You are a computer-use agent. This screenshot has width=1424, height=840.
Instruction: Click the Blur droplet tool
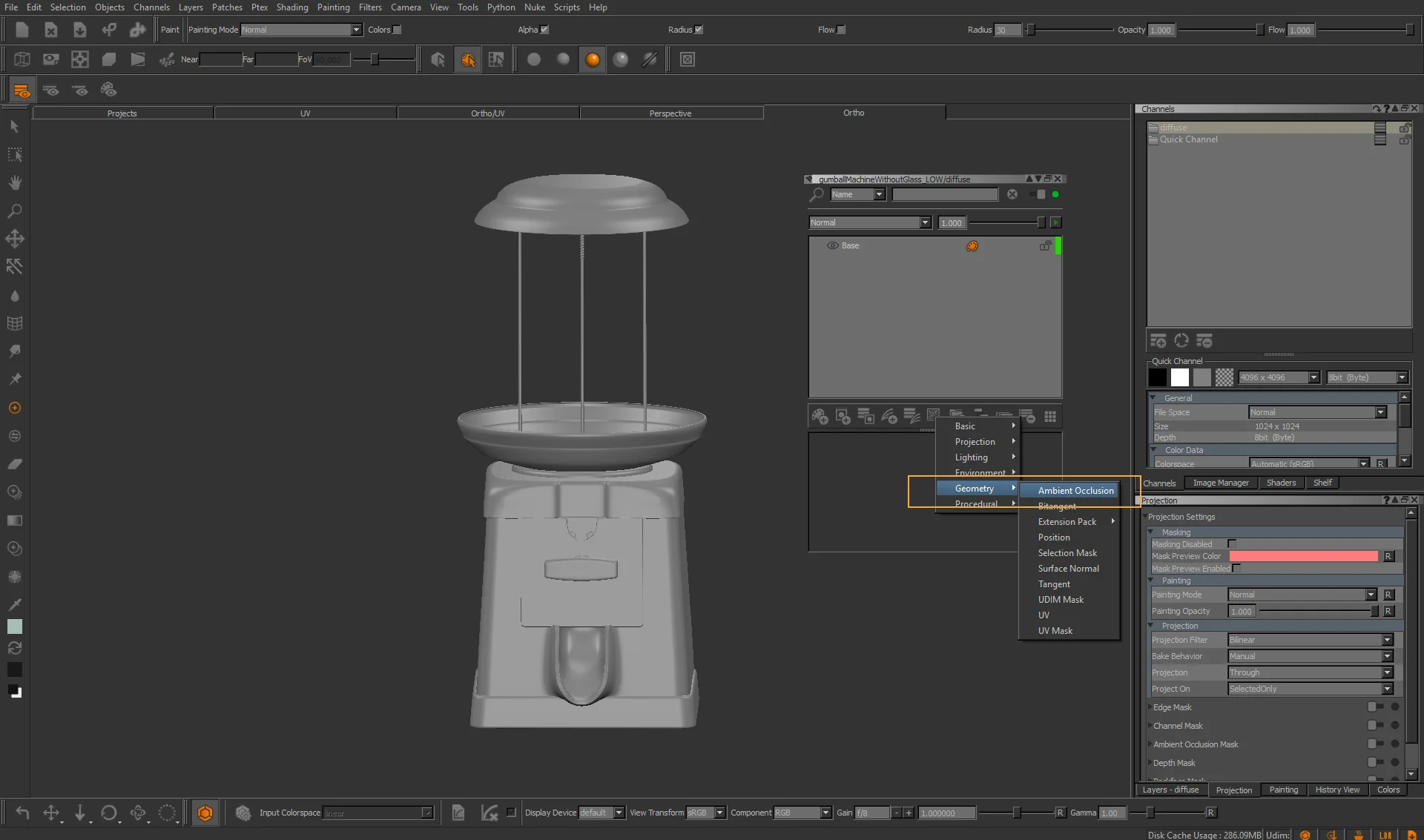[x=14, y=296]
